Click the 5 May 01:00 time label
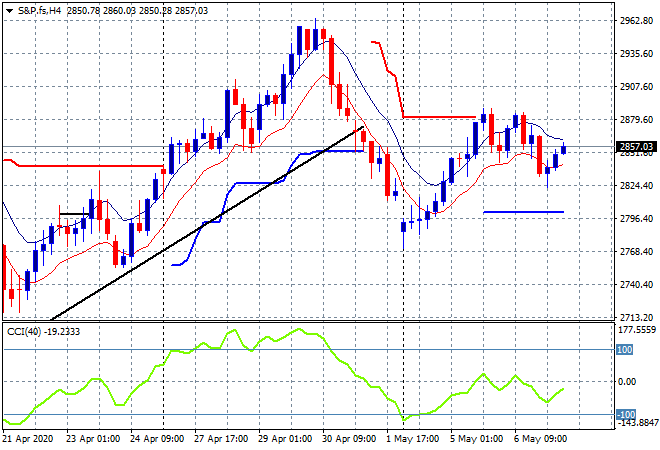Image resolution: width=660 pixels, height=450 pixels. [x=476, y=439]
